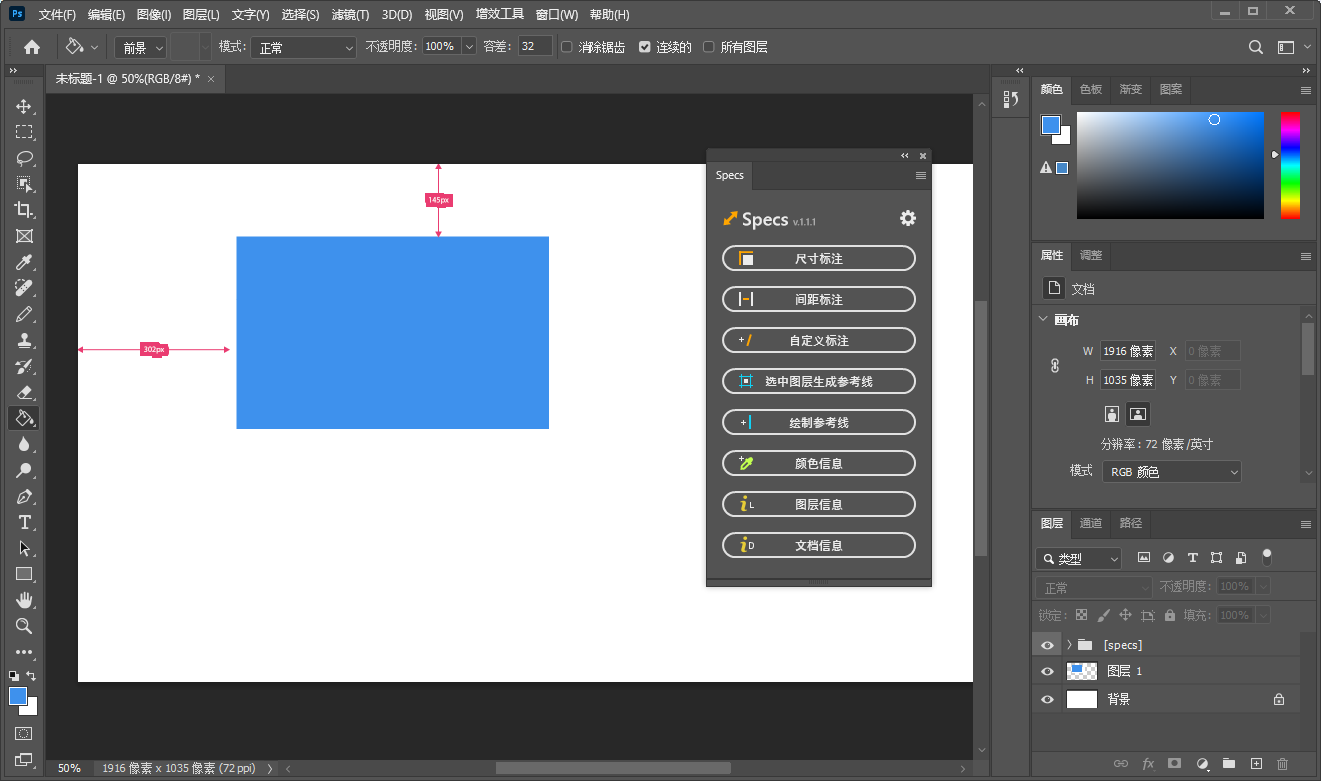
Task: Hide the [specs] group layer
Action: (1047, 645)
